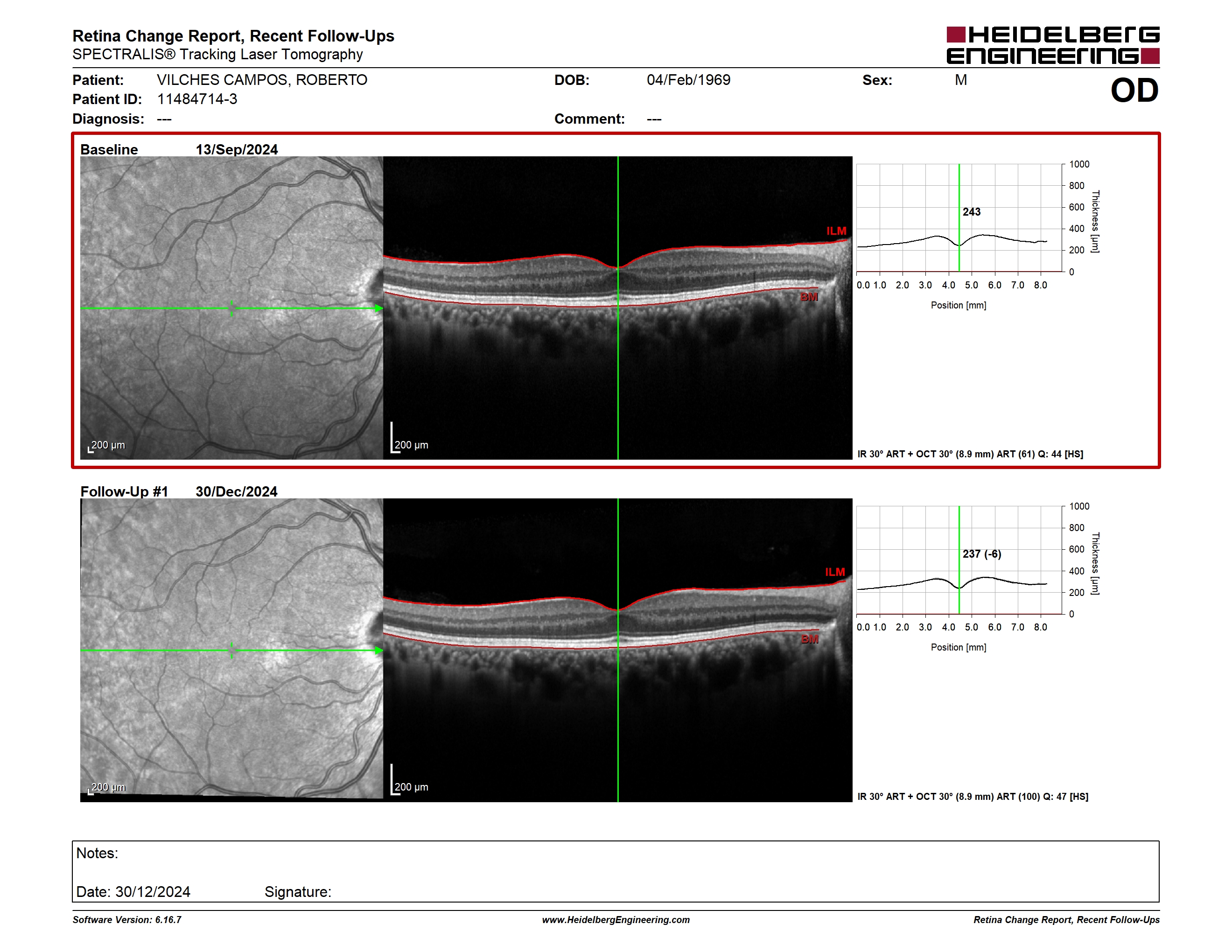Click the Follow-Up #1 thickness profile graph
1232x952 pixels.
click(959, 560)
